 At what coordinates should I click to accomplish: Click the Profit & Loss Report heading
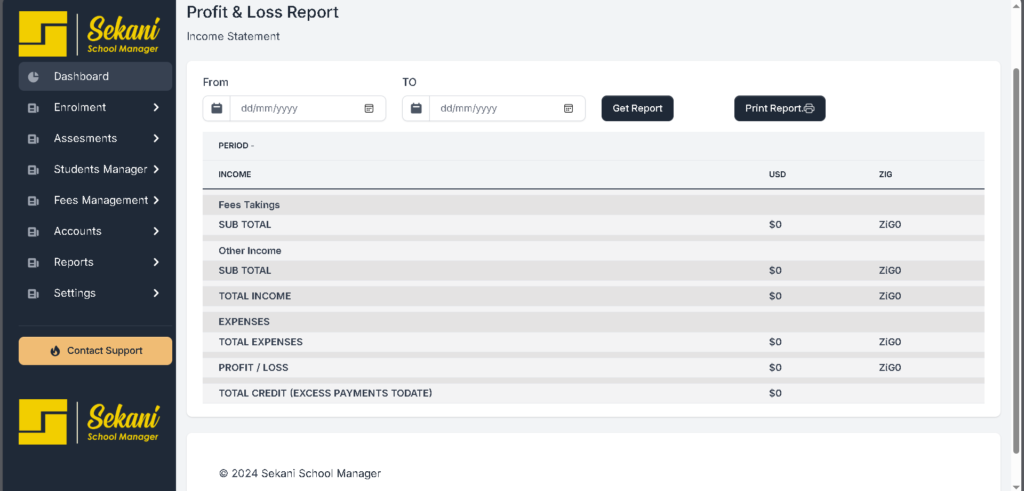pyautogui.click(x=263, y=12)
